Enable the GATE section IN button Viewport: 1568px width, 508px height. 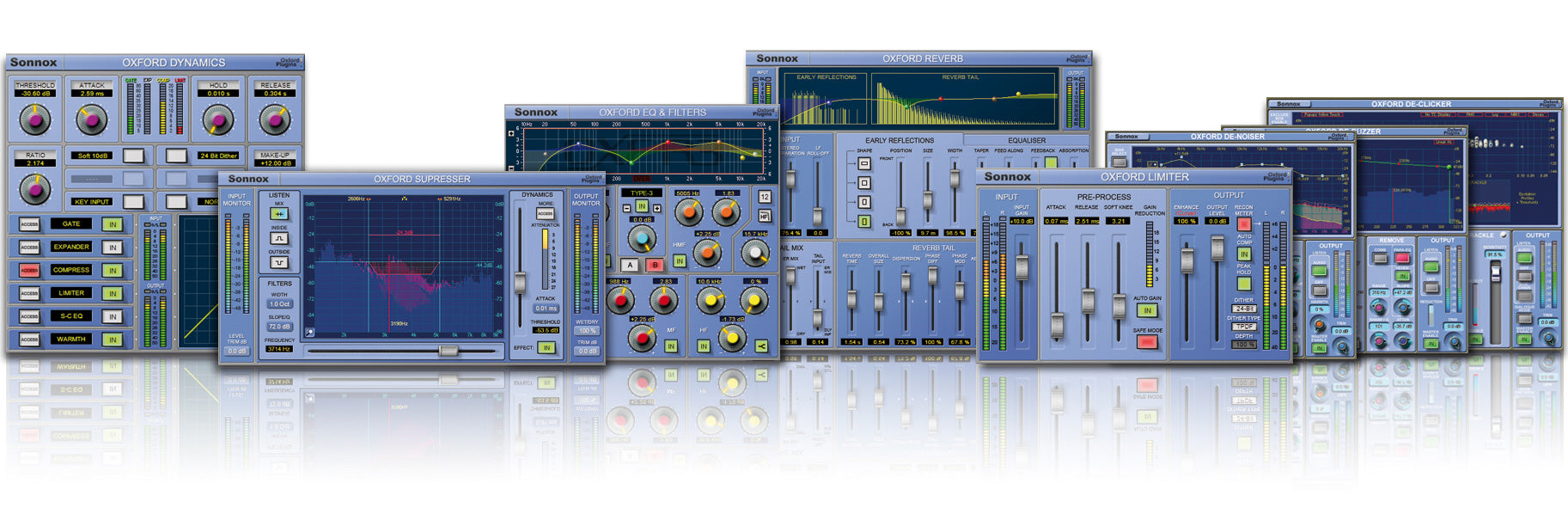113,224
